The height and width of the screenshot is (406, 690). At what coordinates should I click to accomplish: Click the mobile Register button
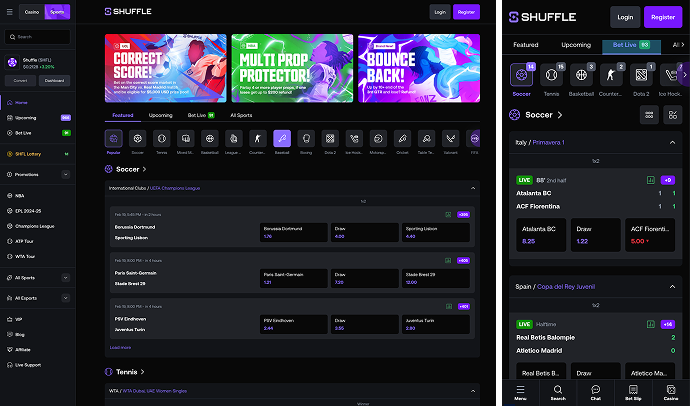pyautogui.click(x=663, y=17)
